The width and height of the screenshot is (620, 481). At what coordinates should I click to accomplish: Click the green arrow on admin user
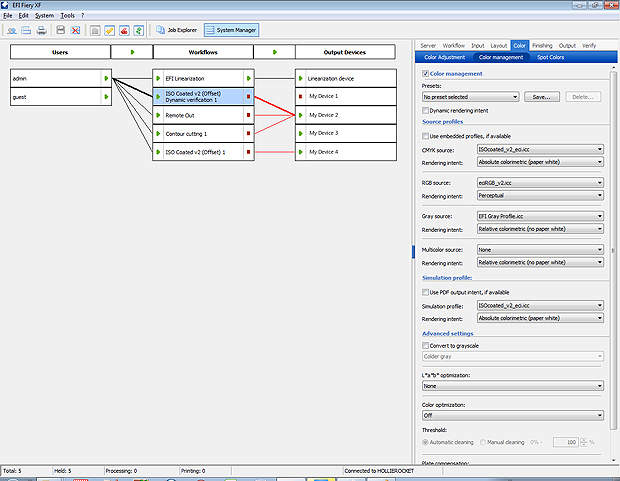106,78
